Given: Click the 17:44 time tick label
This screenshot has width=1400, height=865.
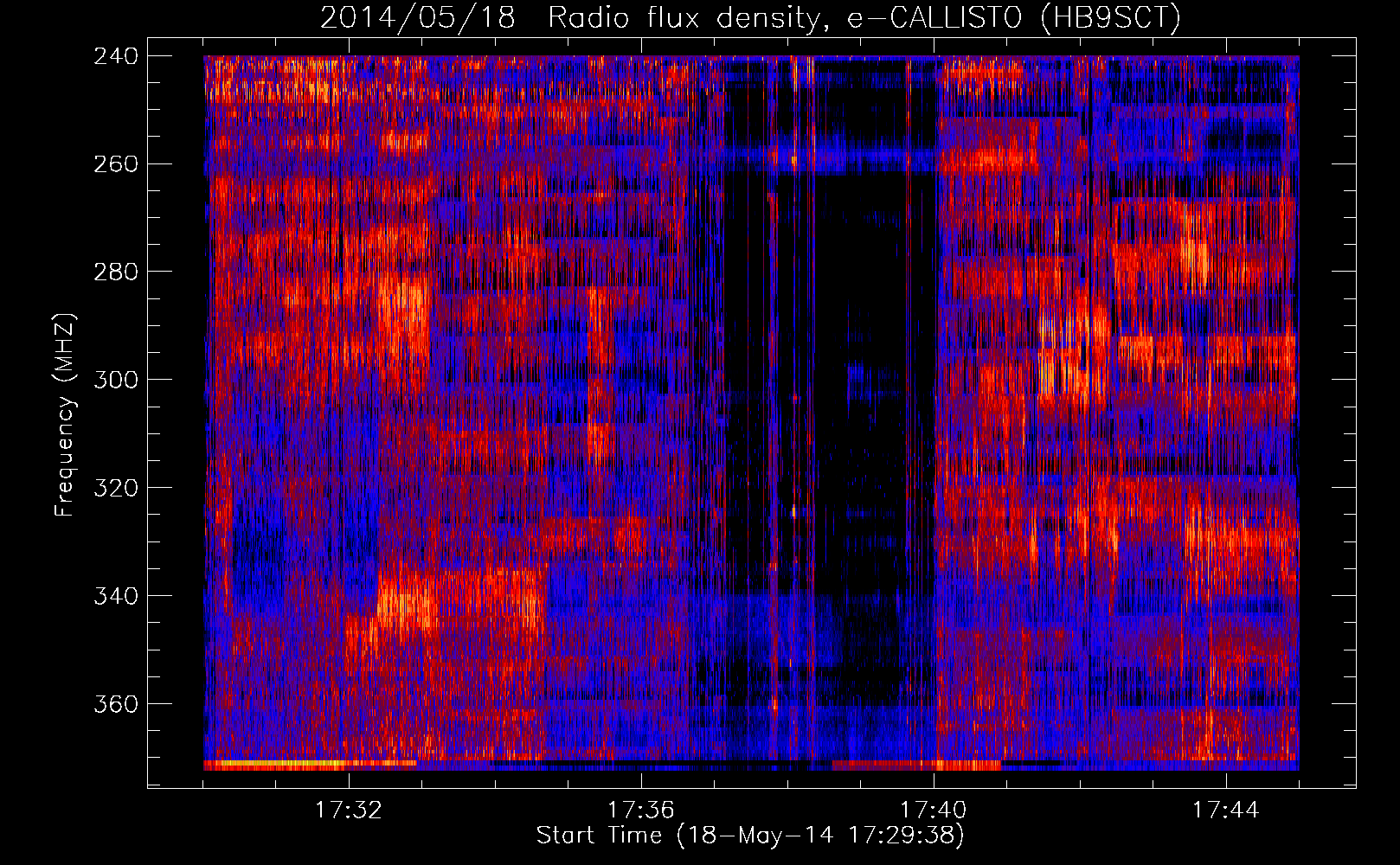Looking at the screenshot, I should click(x=1226, y=810).
